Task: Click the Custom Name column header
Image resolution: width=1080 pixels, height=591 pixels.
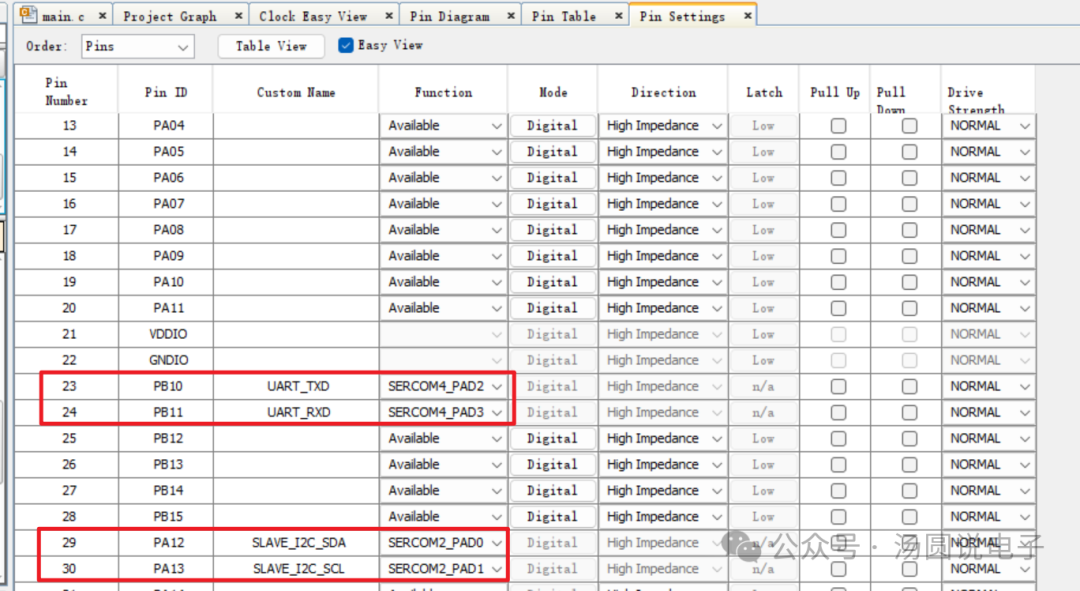Action: click(x=296, y=92)
